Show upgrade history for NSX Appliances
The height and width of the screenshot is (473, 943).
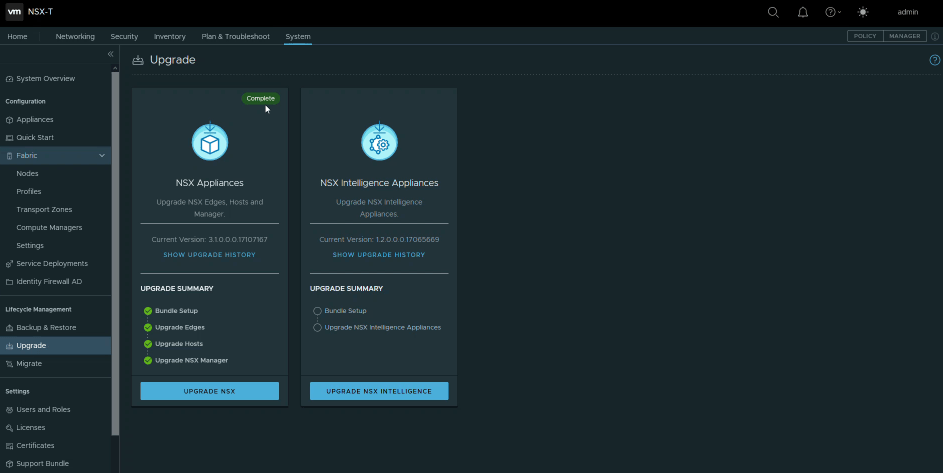click(209, 255)
